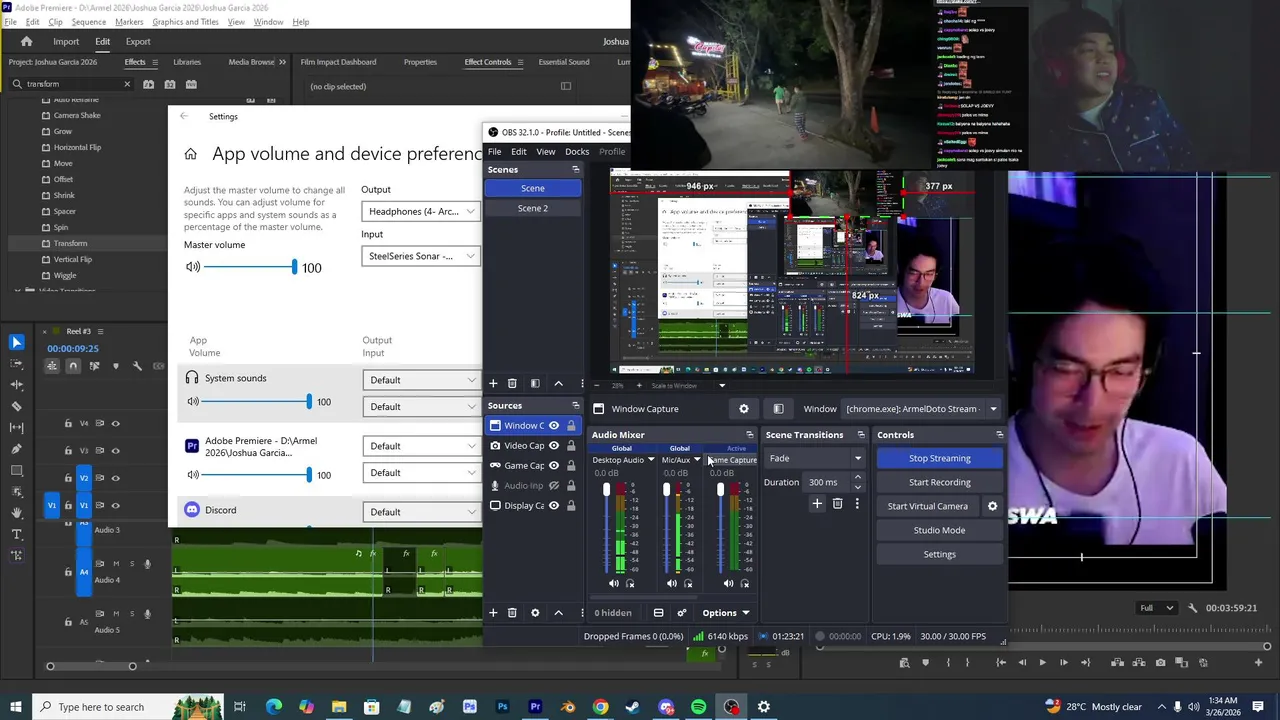
Task: Open the Output device dropdown
Action: click(421, 211)
